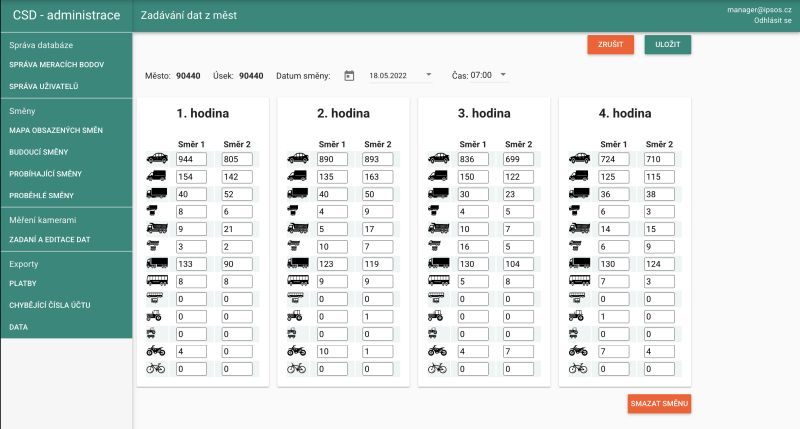
Task: Click the bus icon in 3. hodina
Action: tap(438, 281)
